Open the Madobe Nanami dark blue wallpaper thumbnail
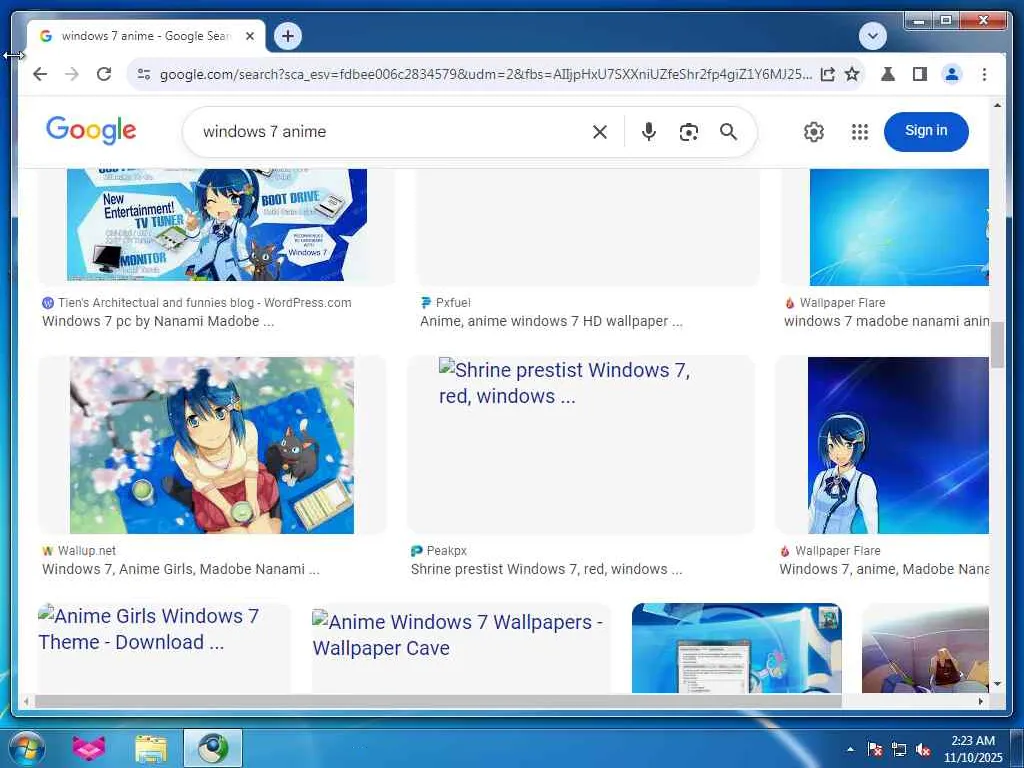The height and width of the screenshot is (768, 1024). [x=898, y=445]
